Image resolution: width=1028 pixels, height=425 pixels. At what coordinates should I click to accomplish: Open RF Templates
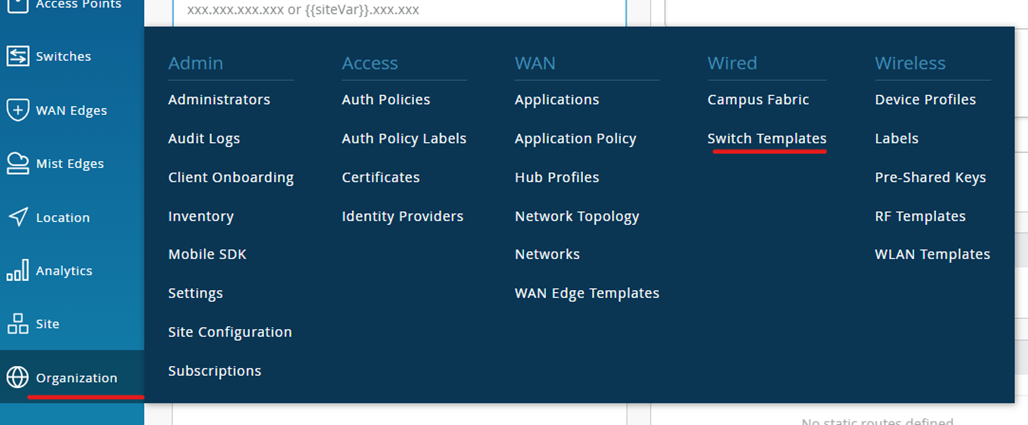tap(920, 216)
